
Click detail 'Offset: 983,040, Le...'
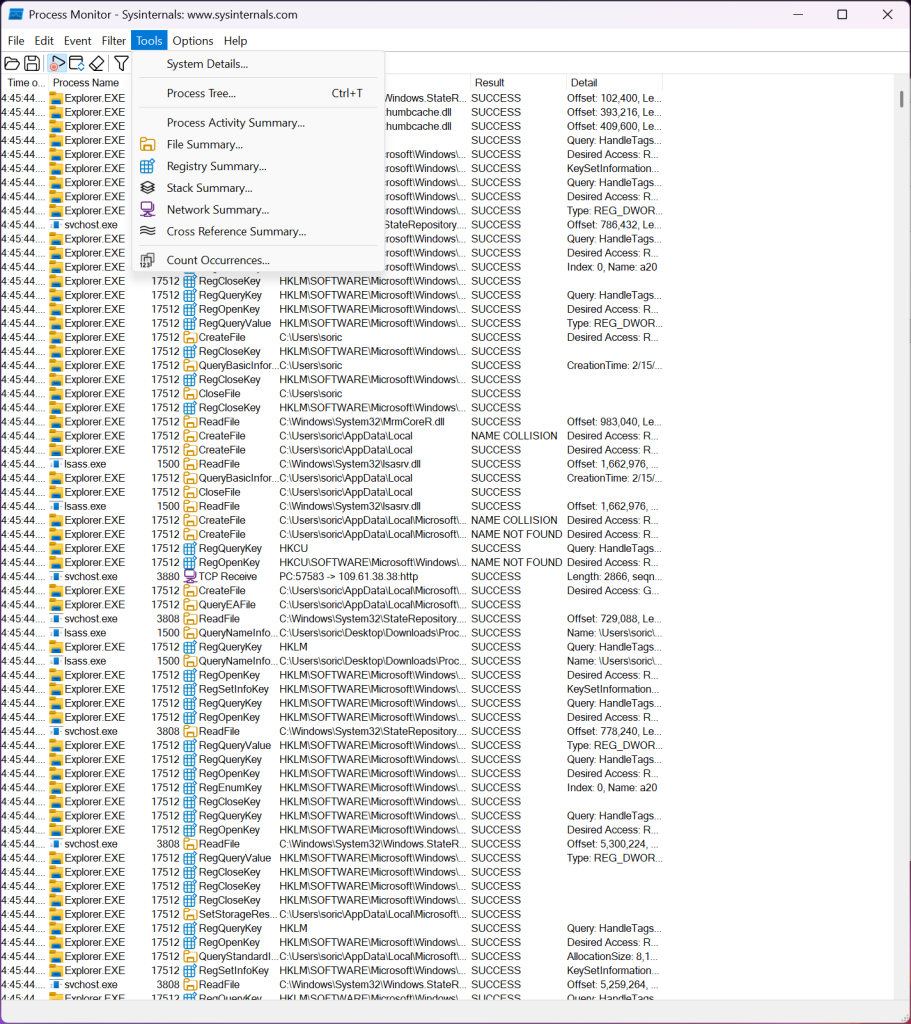tap(614, 422)
